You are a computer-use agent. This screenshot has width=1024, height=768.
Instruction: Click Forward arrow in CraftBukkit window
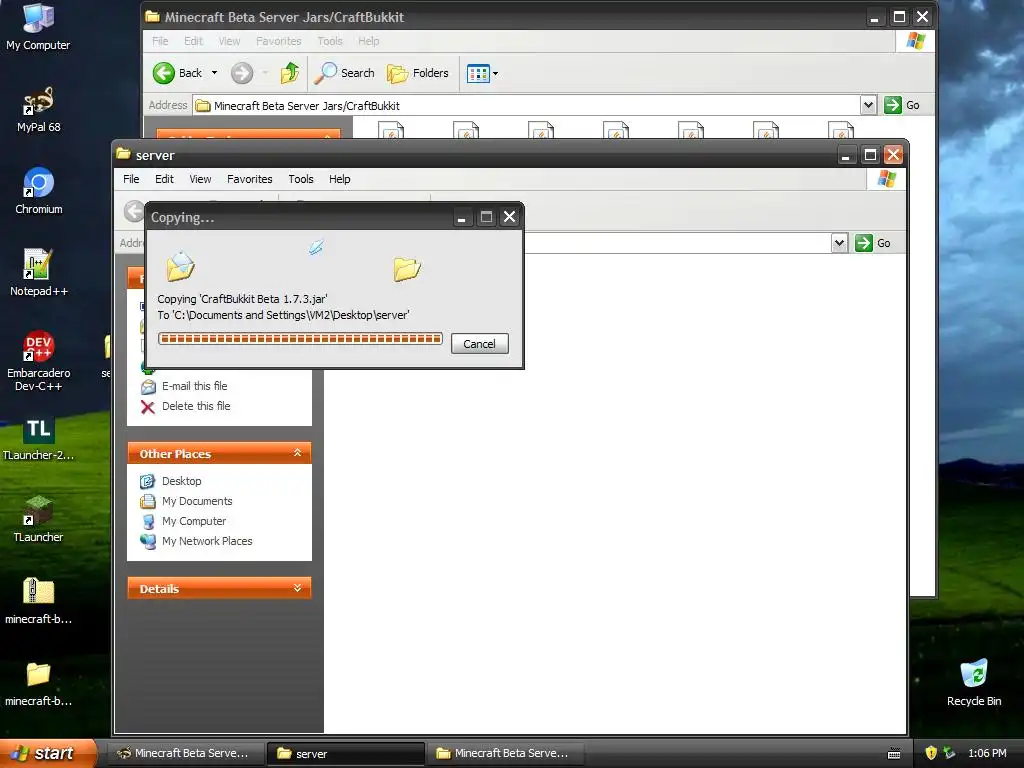tap(242, 73)
